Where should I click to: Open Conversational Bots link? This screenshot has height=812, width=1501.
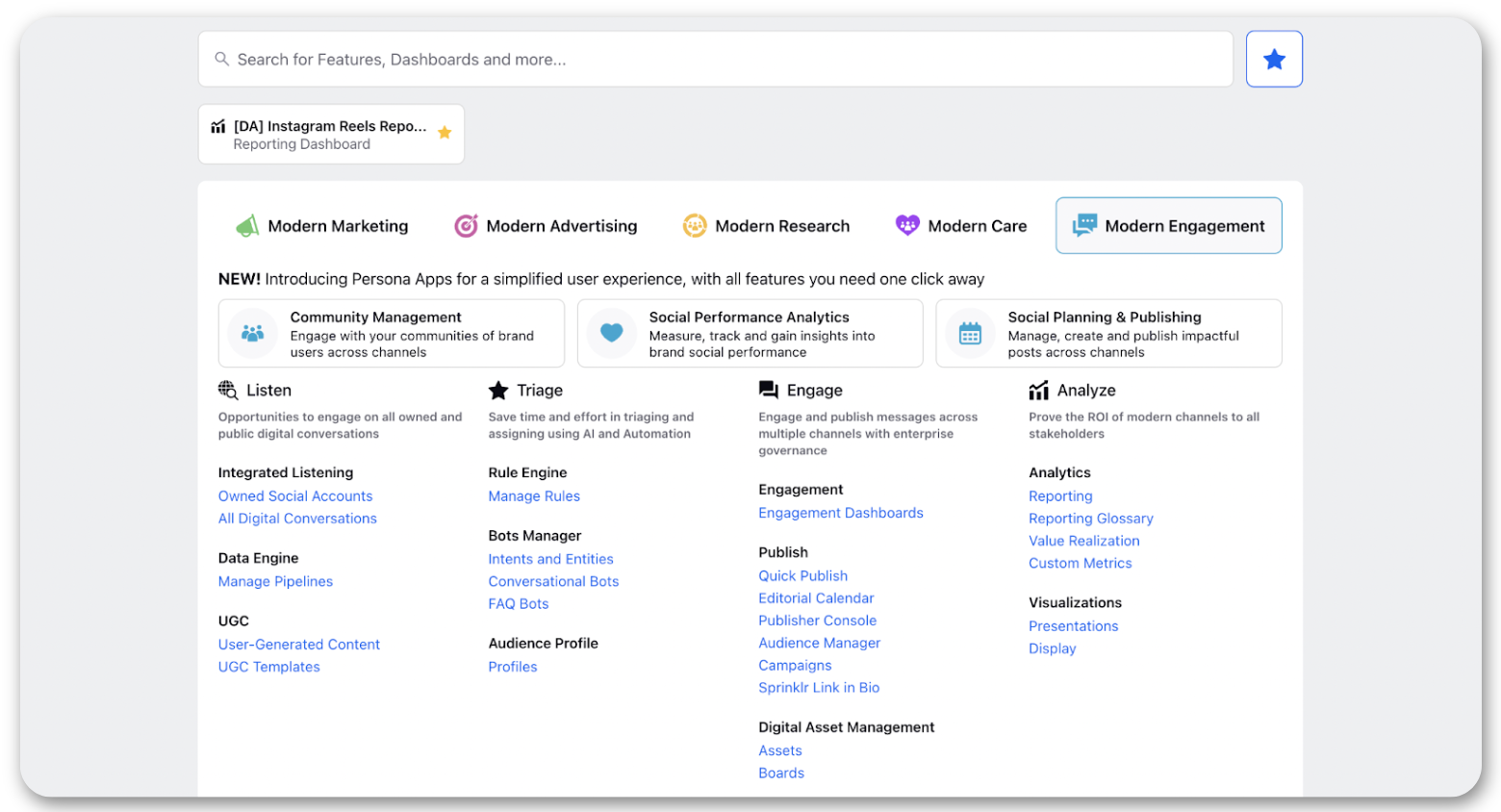click(553, 581)
